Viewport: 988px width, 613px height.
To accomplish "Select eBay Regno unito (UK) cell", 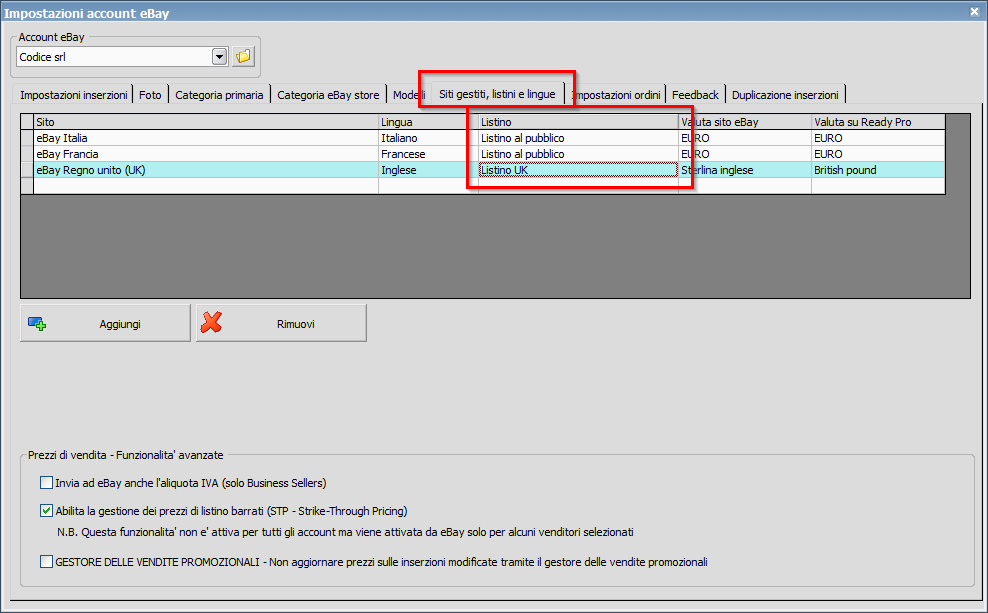I will 205,170.
